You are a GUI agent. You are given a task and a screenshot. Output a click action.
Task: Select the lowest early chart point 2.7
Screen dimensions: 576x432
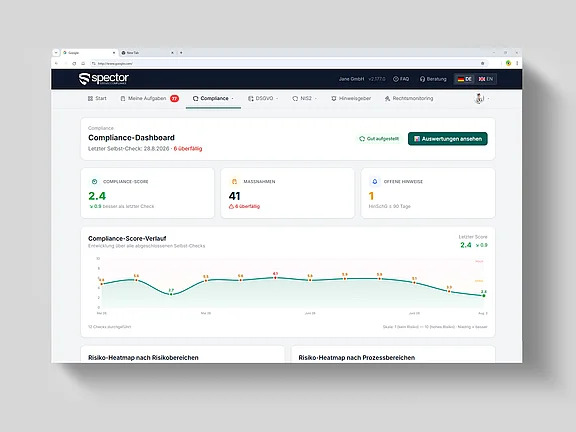(x=171, y=294)
